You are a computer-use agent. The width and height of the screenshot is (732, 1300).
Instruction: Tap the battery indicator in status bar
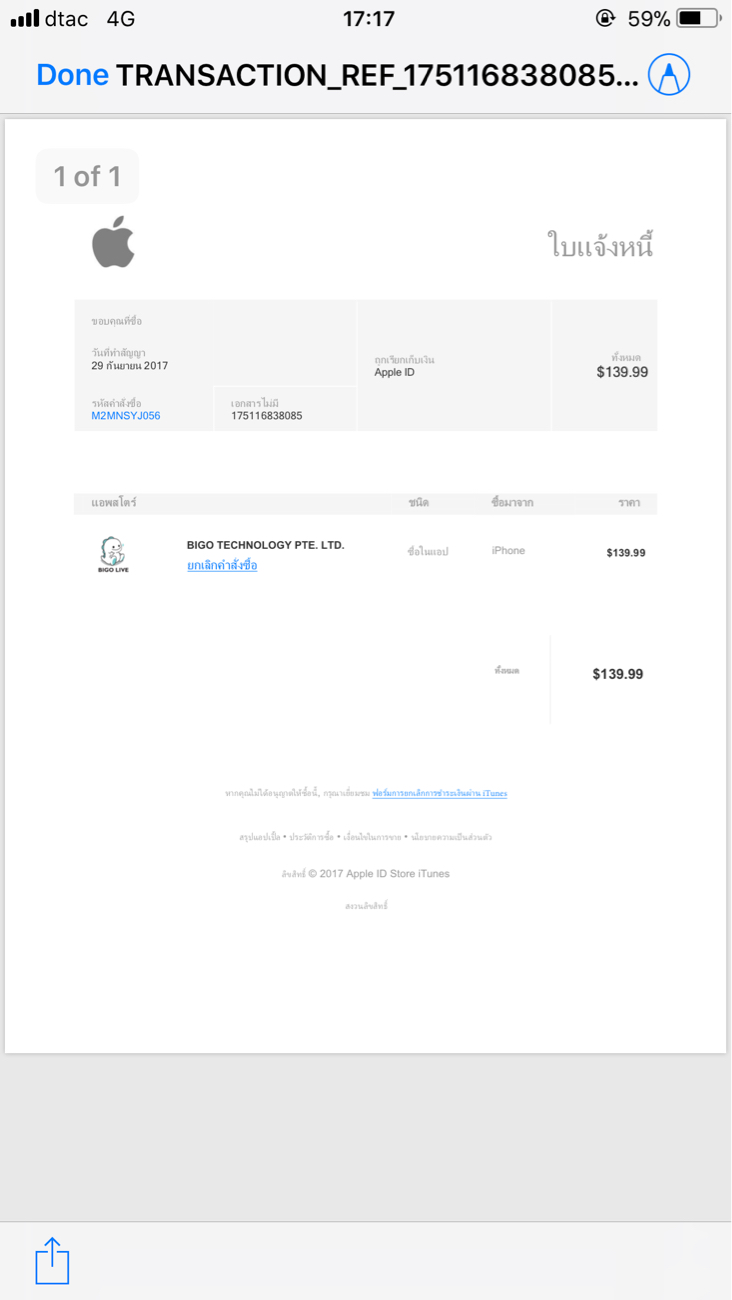(x=698, y=18)
